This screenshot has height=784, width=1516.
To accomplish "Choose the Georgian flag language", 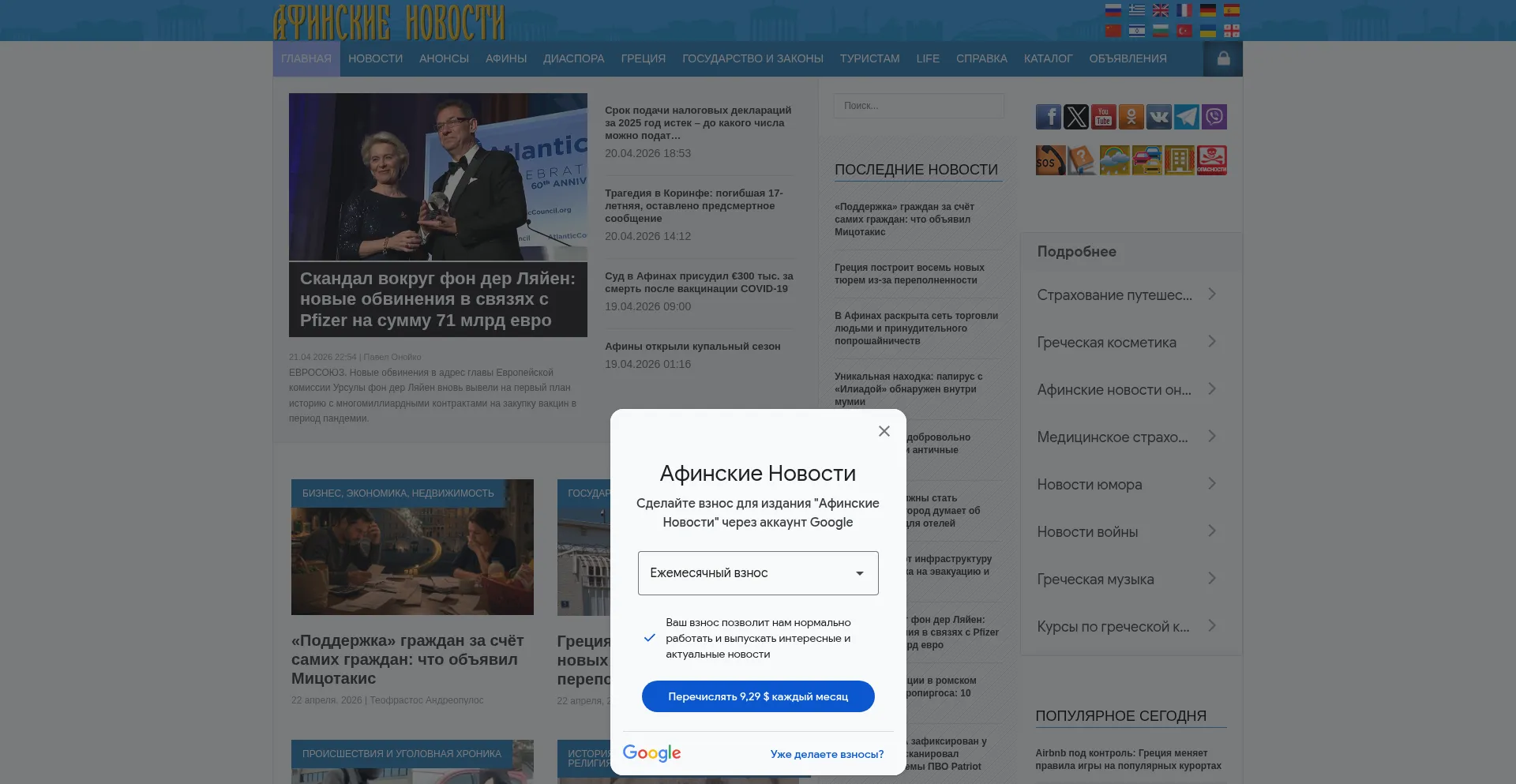I will (1232, 31).
